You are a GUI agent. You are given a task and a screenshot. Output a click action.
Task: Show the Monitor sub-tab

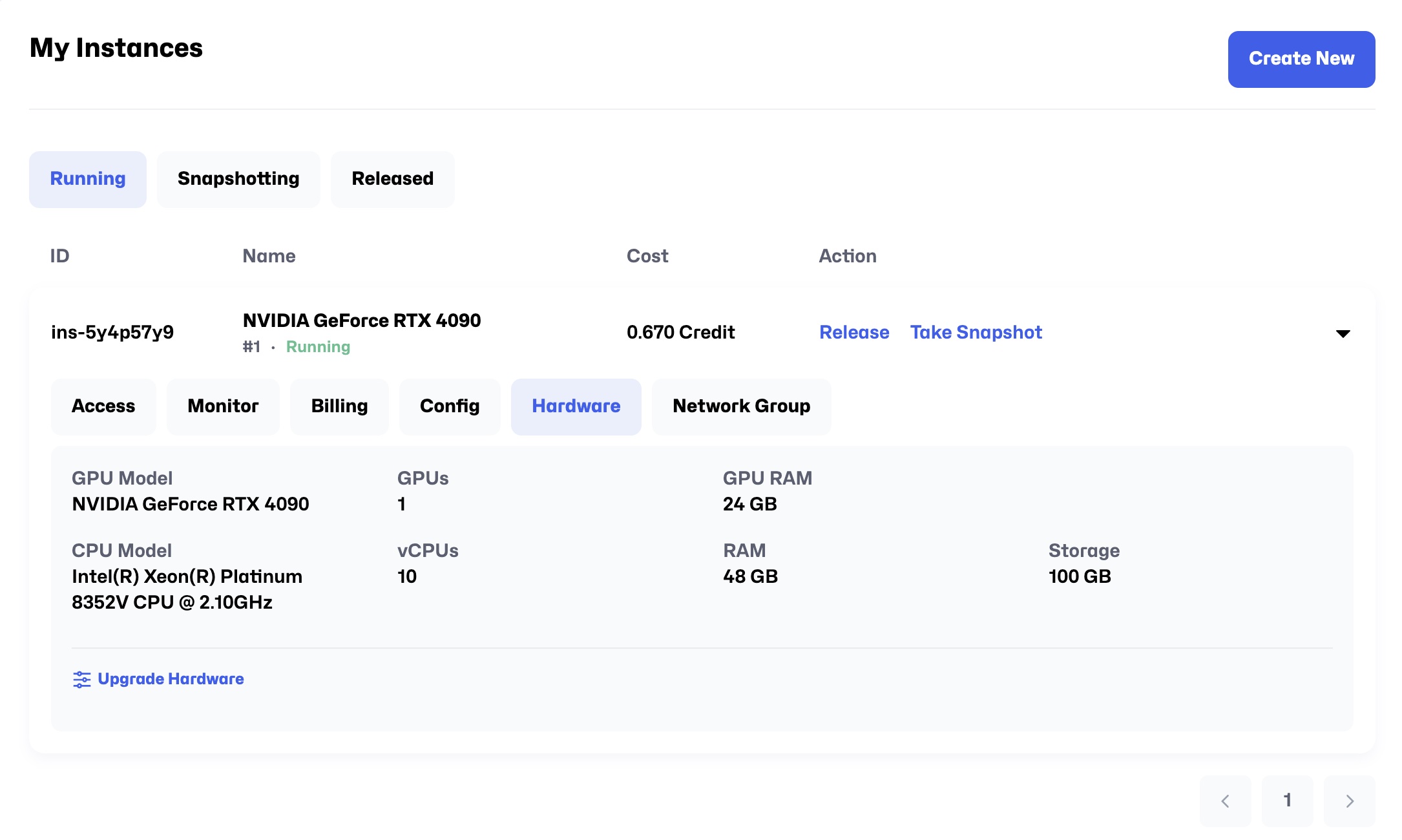(x=223, y=406)
